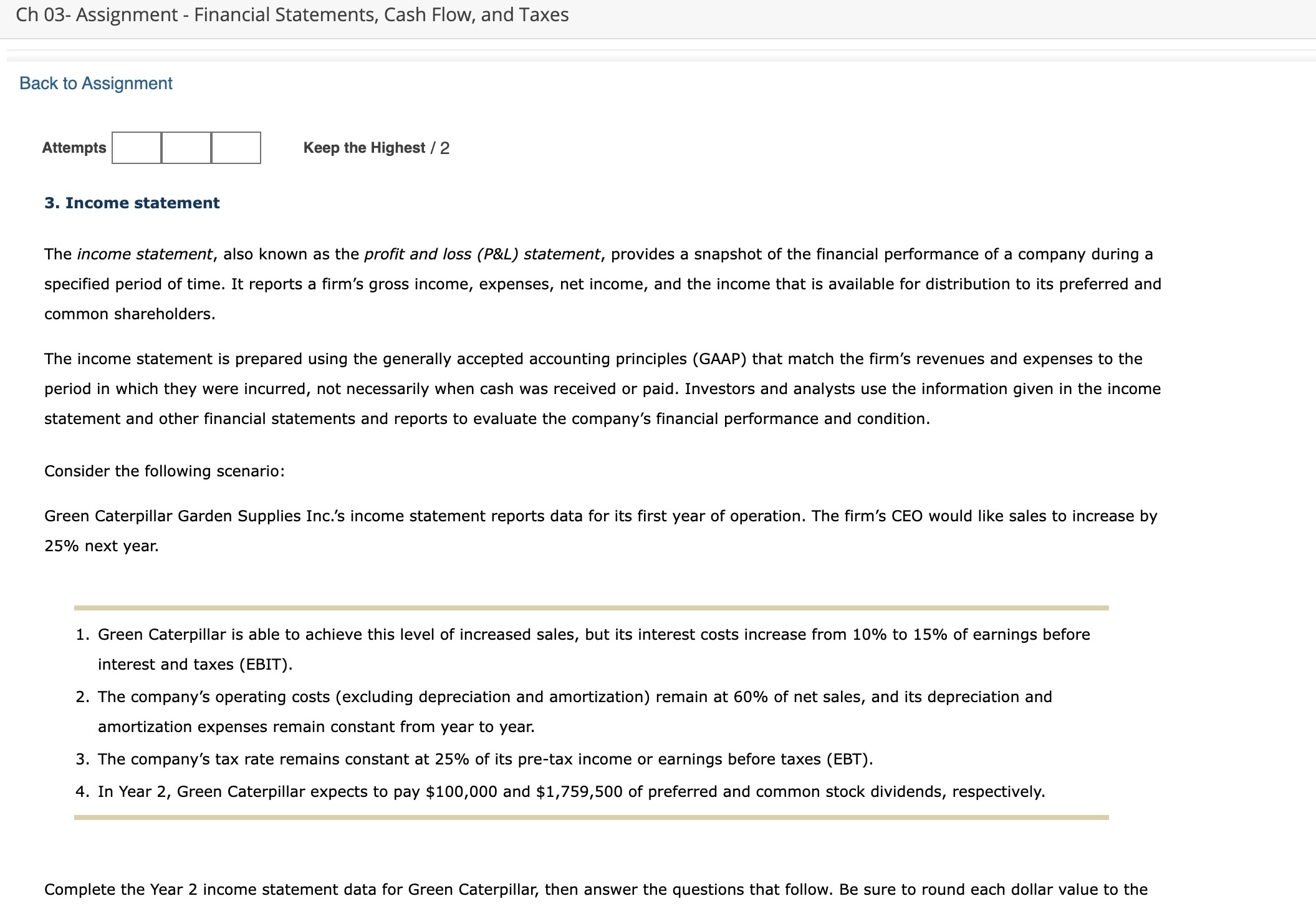Click list item 2 about operating costs
The width and height of the screenshot is (1316, 911).
click(x=564, y=711)
